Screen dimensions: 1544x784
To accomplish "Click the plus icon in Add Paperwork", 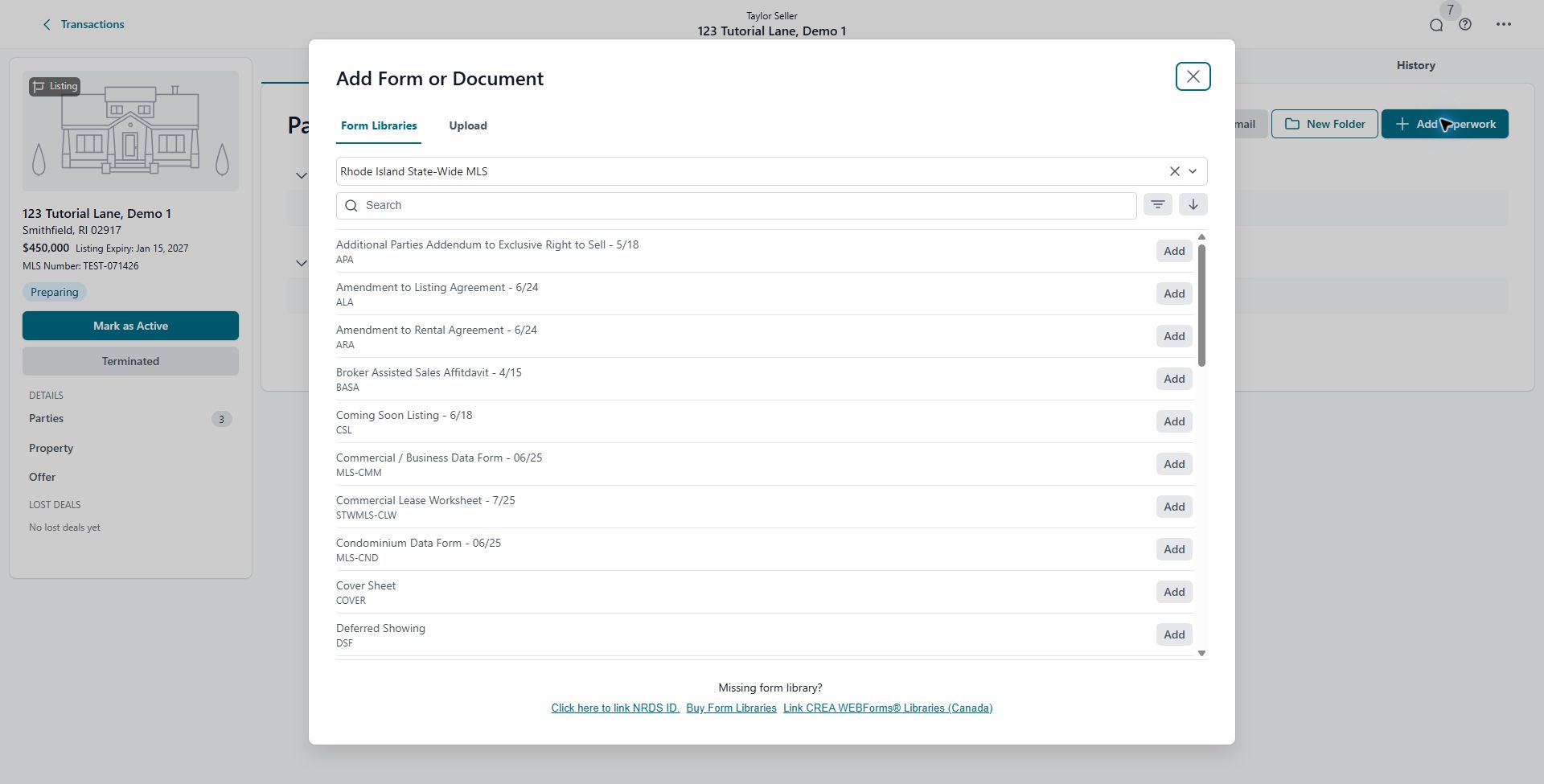I will [1402, 124].
